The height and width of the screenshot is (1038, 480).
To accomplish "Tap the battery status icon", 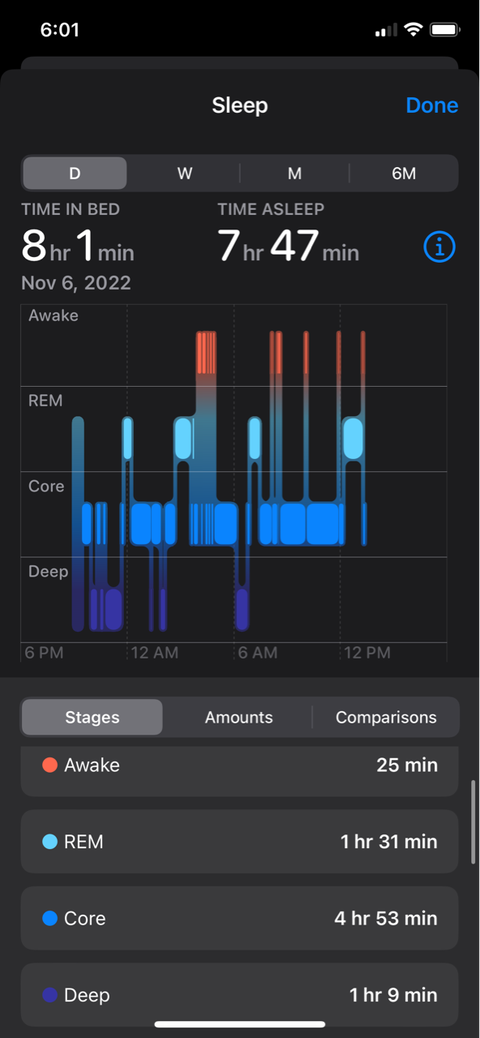I will (x=444, y=30).
